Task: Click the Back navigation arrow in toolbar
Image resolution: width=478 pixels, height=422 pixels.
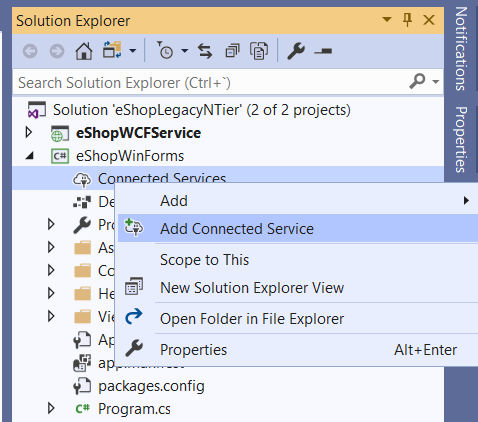Action: (x=30, y=51)
